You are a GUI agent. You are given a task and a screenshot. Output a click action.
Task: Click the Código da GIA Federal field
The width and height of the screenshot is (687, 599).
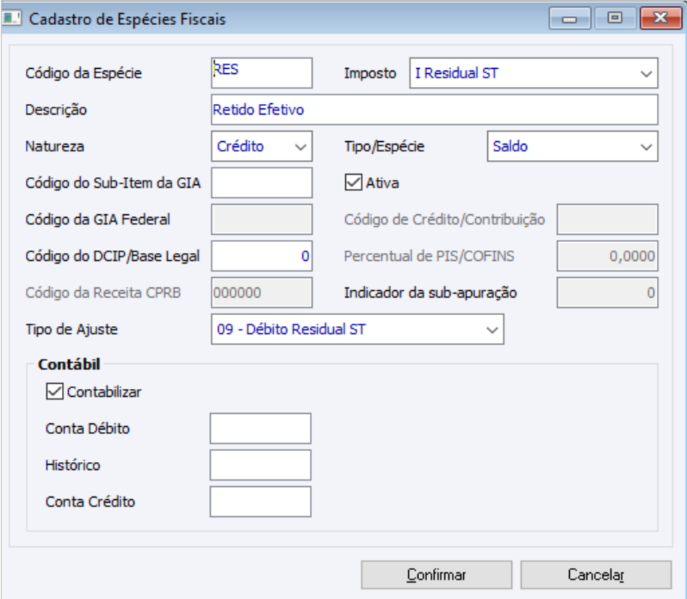point(262,219)
